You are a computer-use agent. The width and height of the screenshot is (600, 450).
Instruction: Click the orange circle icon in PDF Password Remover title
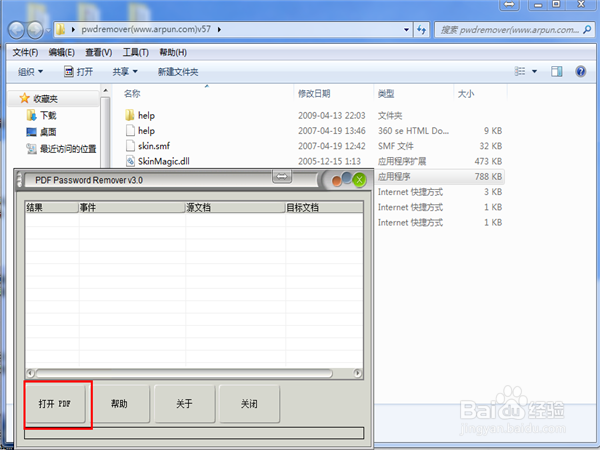[x=337, y=181]
